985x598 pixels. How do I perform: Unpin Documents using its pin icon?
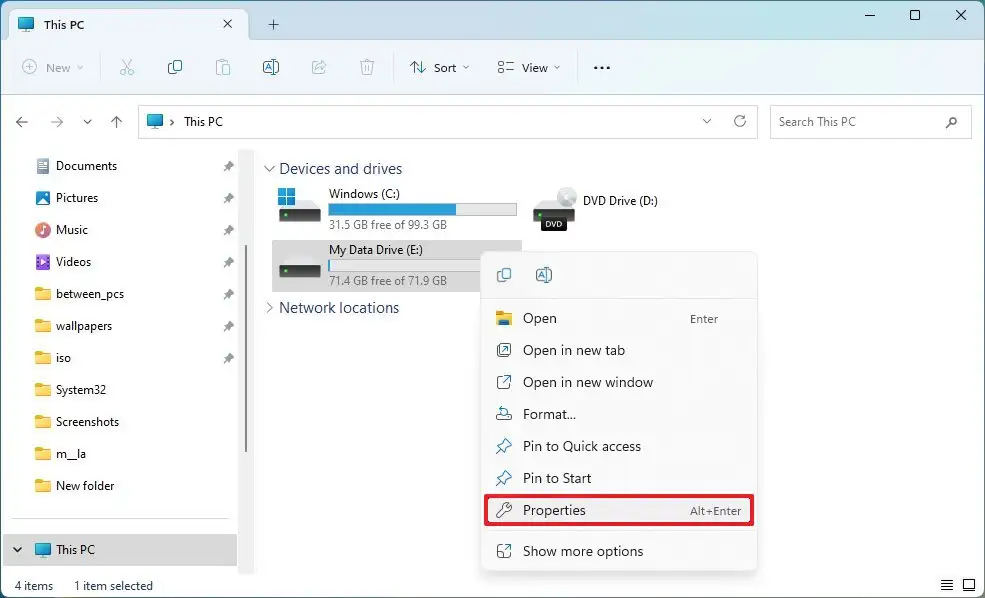(228, 165)
